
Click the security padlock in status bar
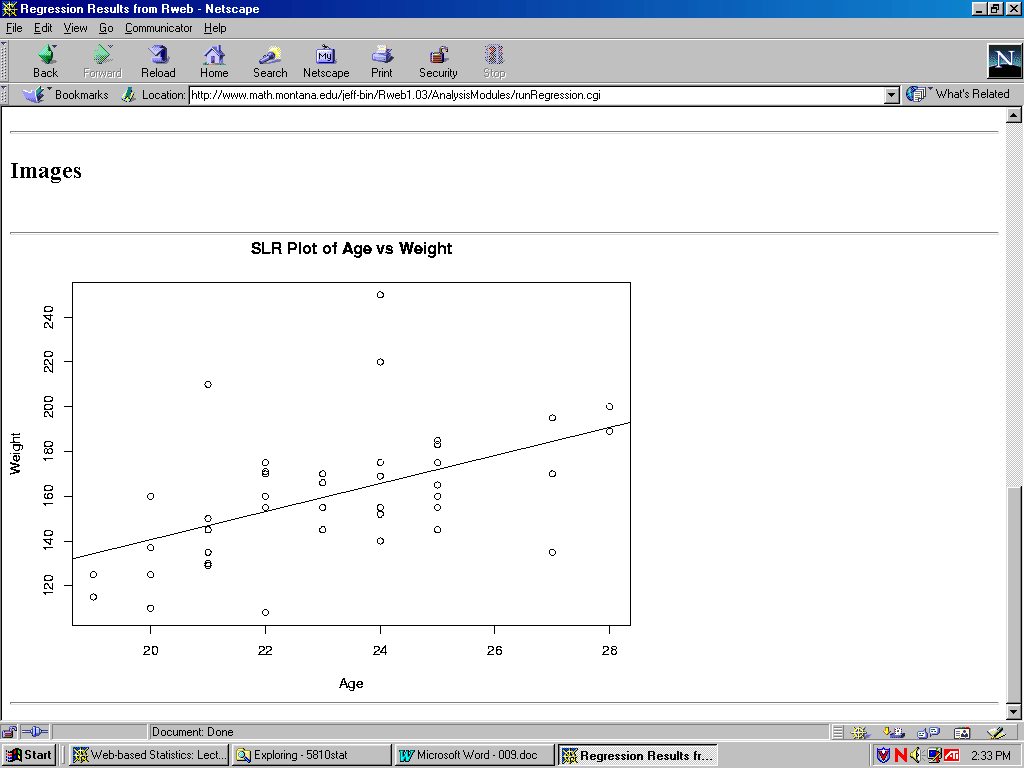(10, 731)
